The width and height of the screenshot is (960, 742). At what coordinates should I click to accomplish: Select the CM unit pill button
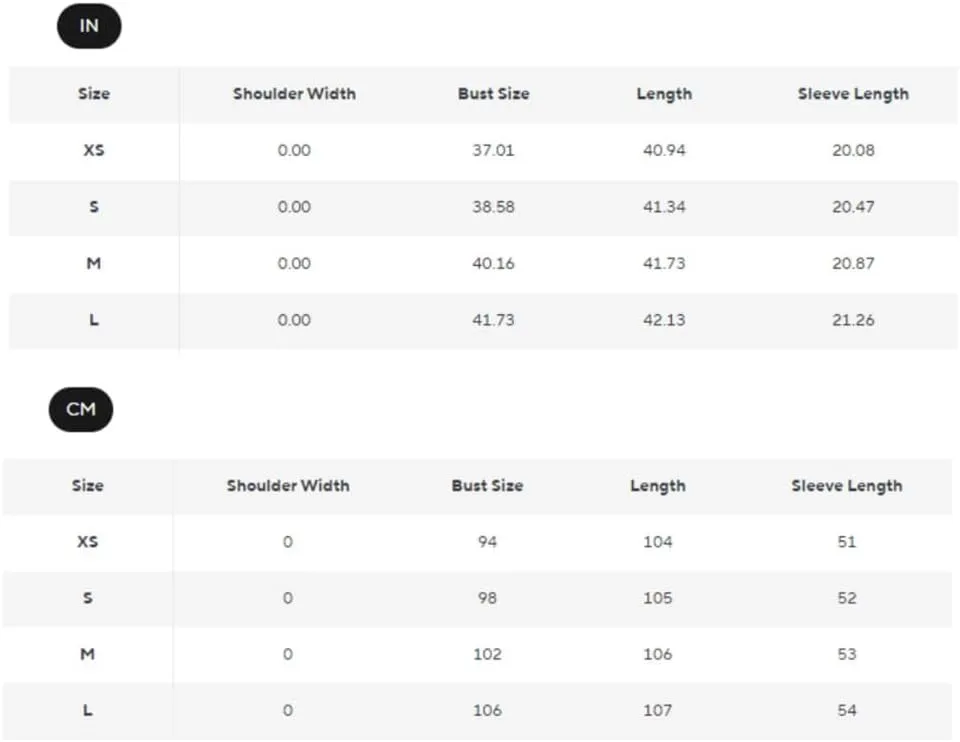coord(81,409)
